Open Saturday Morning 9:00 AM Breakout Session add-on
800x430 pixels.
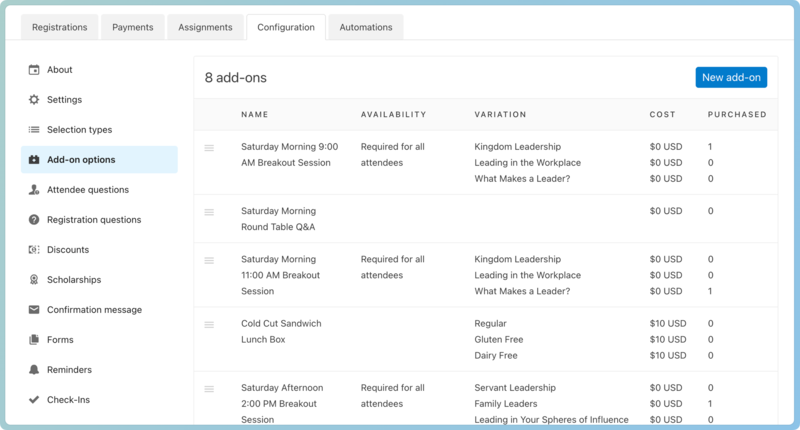pos(289,154)
